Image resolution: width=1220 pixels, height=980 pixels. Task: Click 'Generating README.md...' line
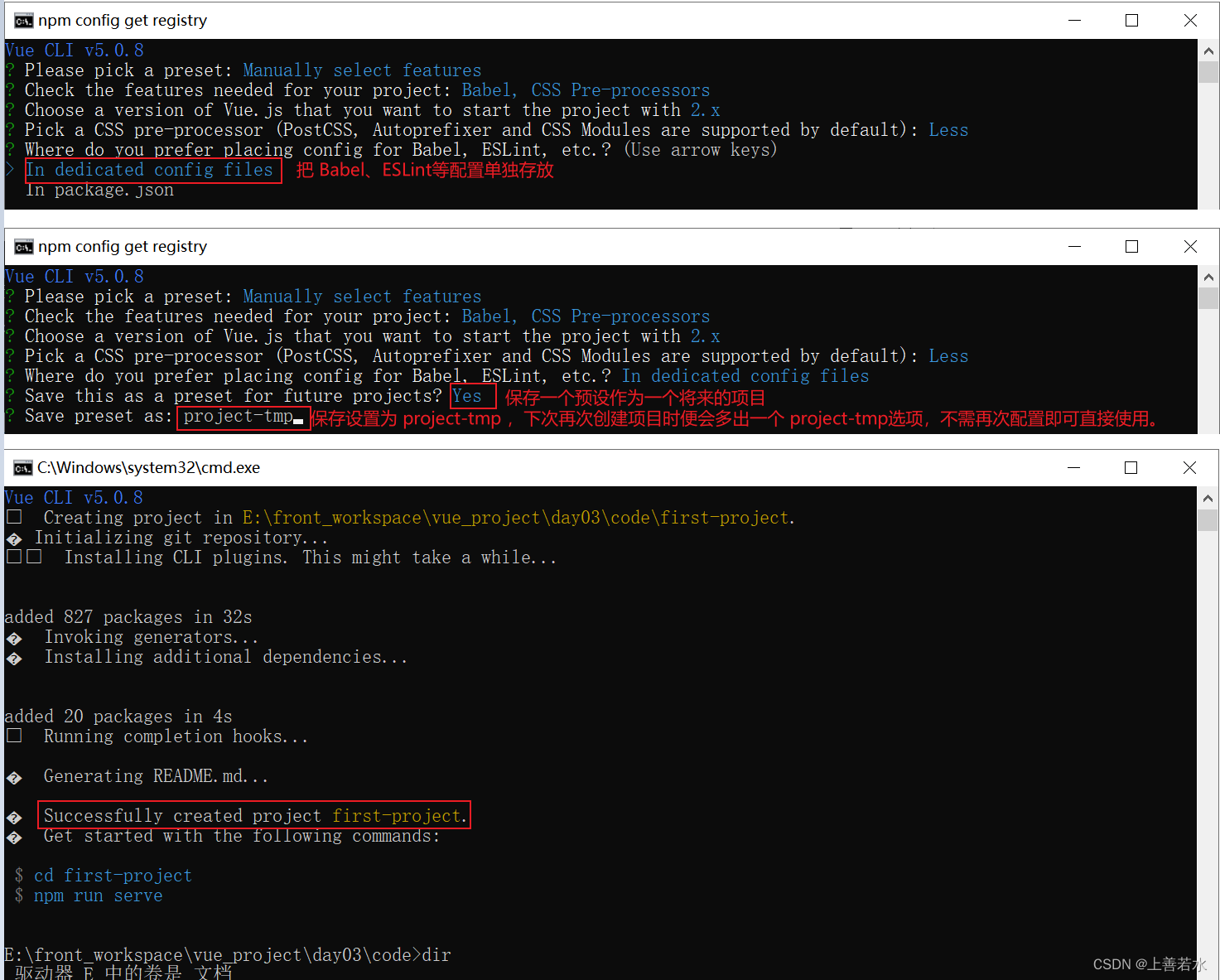click(x=156, y=776)
